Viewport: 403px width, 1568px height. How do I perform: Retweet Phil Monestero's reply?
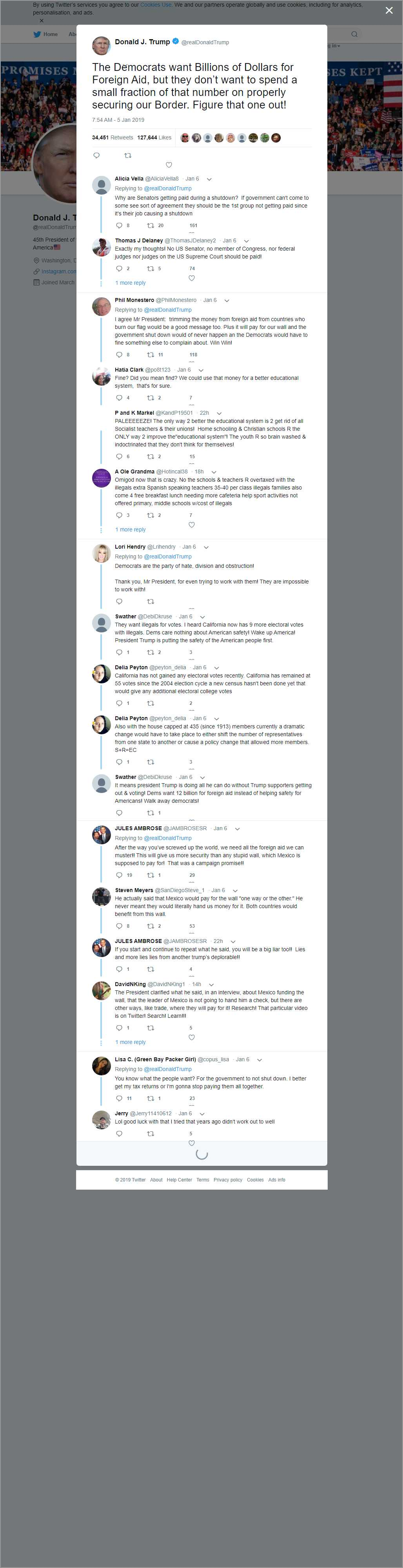[151, 355]
